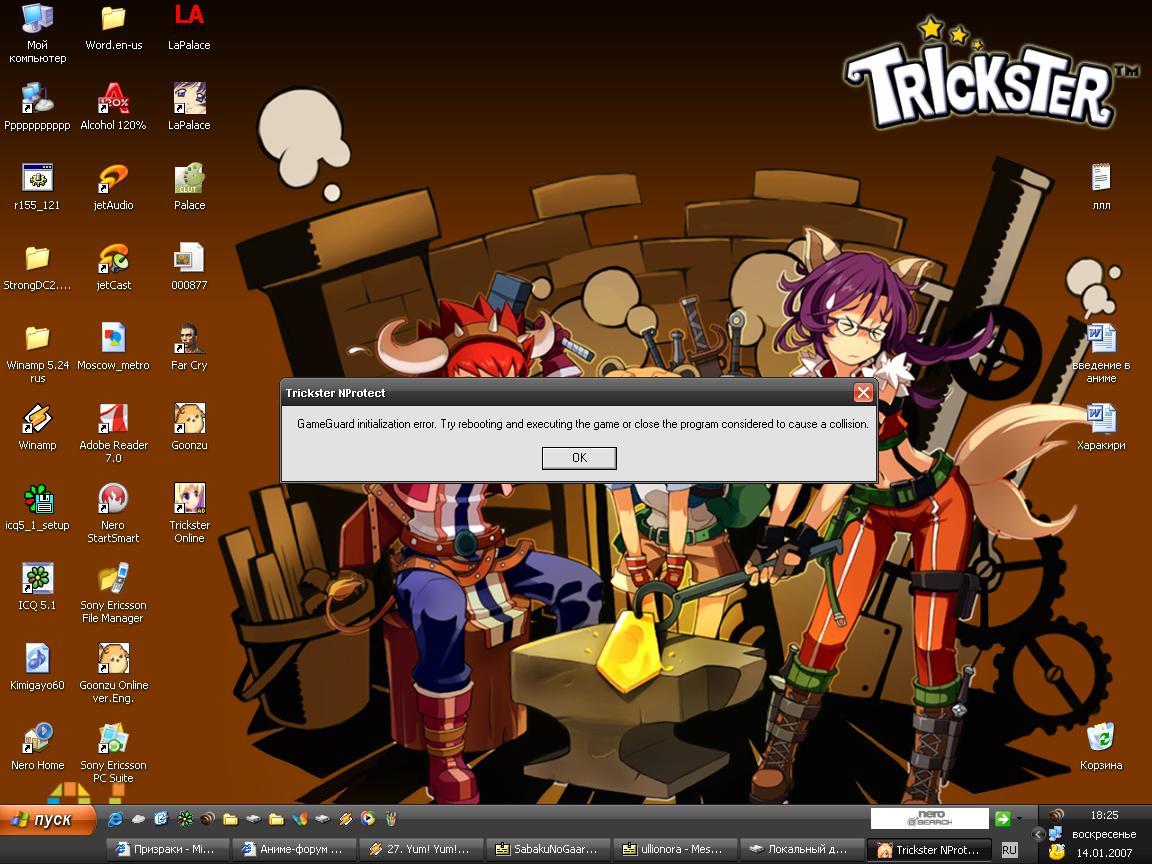Viewport: 1152px width, 864px height.
Task: Select the Word.en-us folder icon
Action: click(x=114, y=28)
